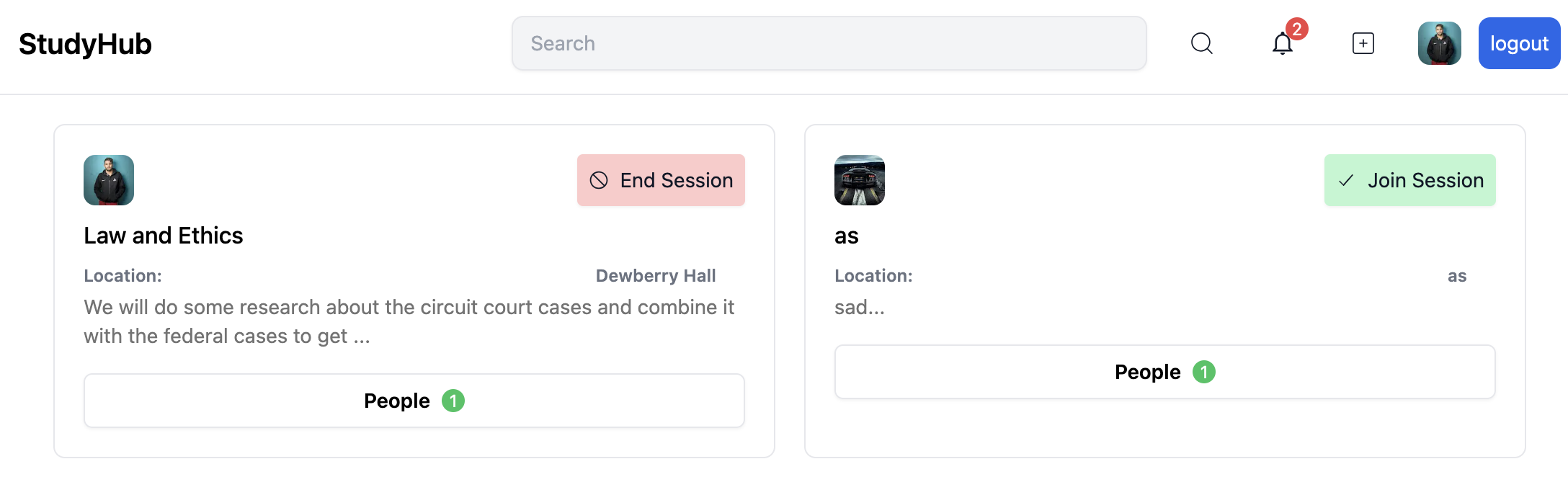1568x477 pixels.
Task: Click the Law and Ethics host thumbnail
Action: 109,180
